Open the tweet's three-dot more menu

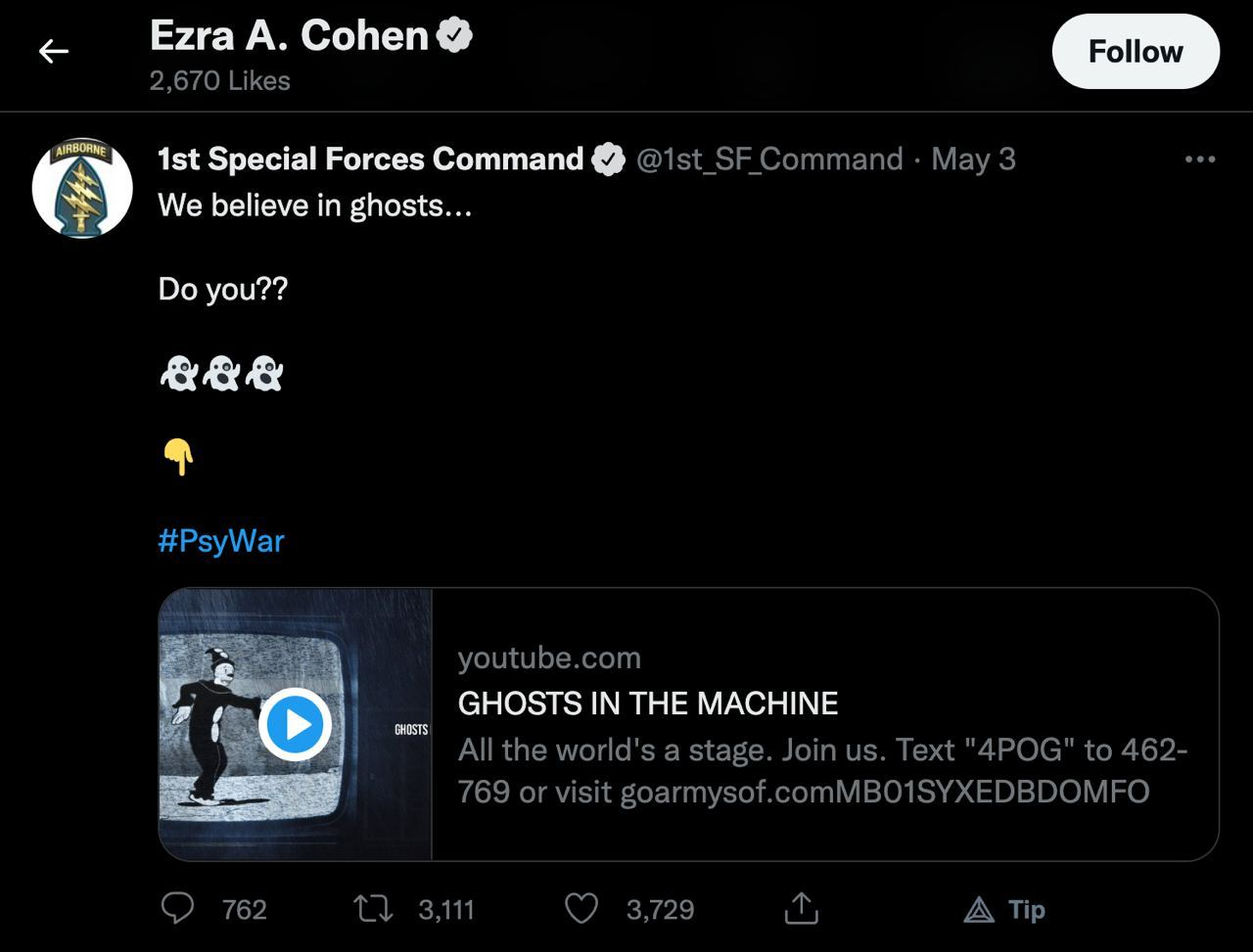[x=1199, y=159]
